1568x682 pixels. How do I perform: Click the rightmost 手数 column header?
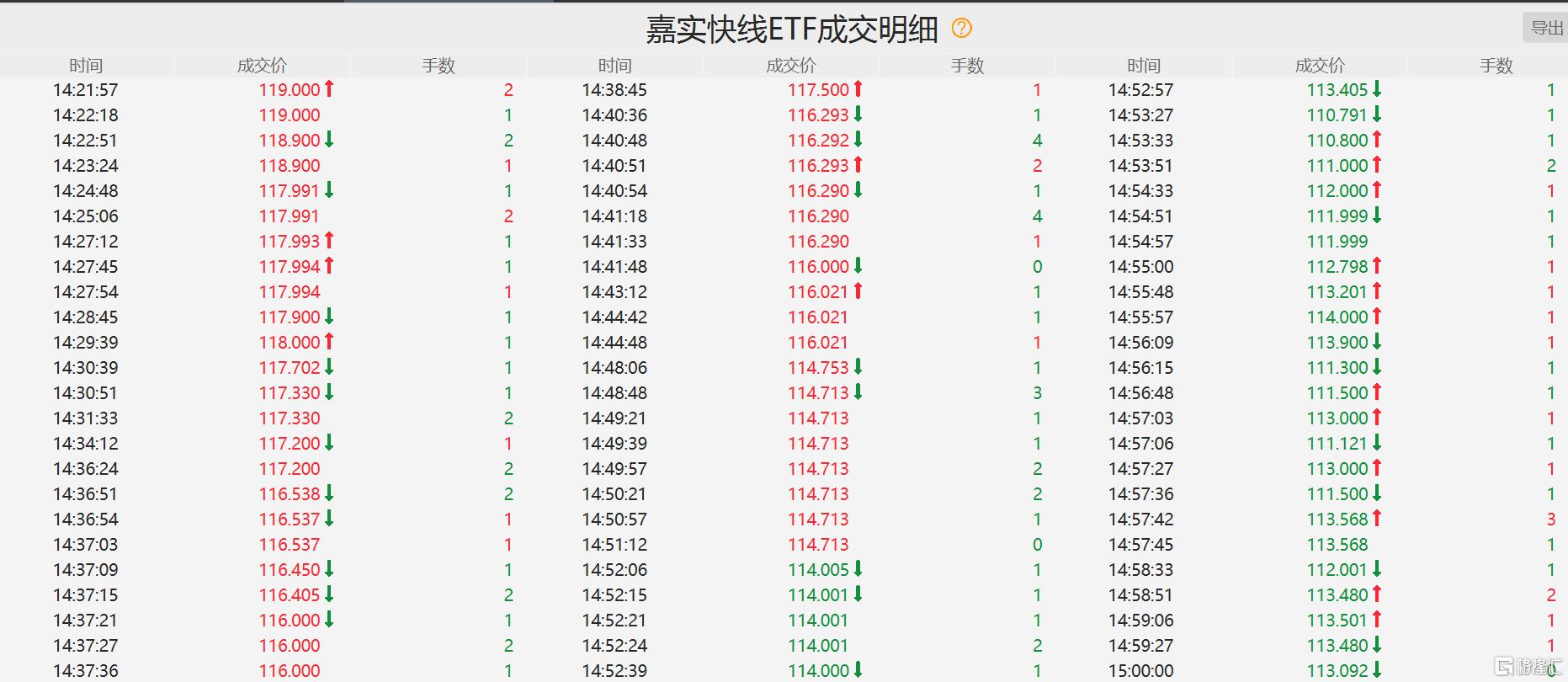(1496, 66)
